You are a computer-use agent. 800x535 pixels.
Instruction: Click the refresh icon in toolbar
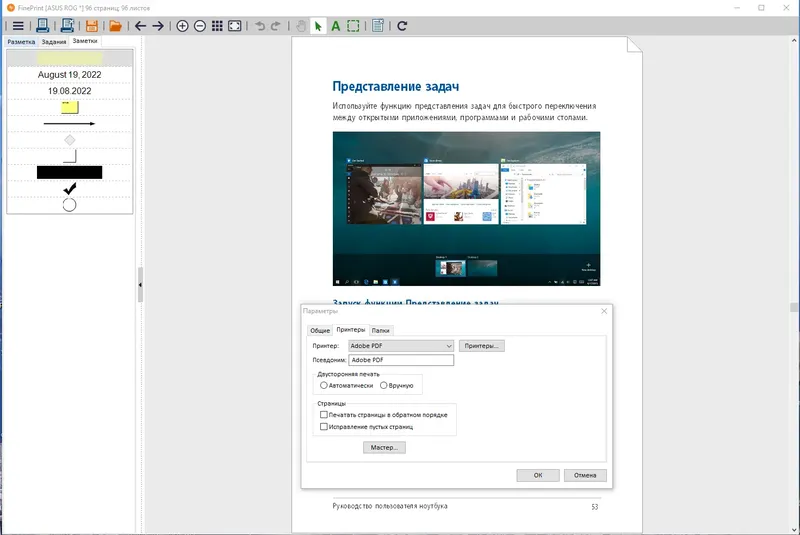point(402,26)
